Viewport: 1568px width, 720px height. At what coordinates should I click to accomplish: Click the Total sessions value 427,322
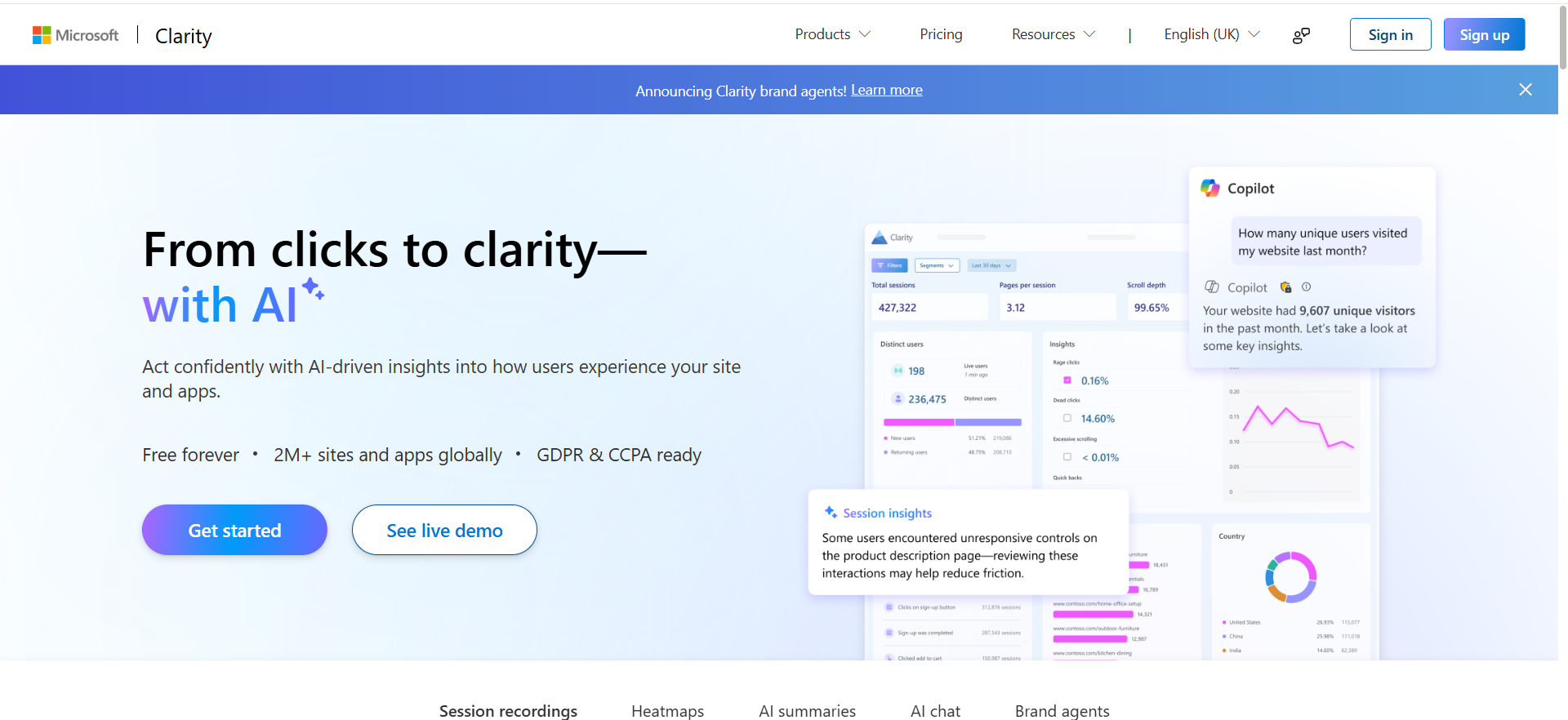pyautogui.click(x=897, y=308)
